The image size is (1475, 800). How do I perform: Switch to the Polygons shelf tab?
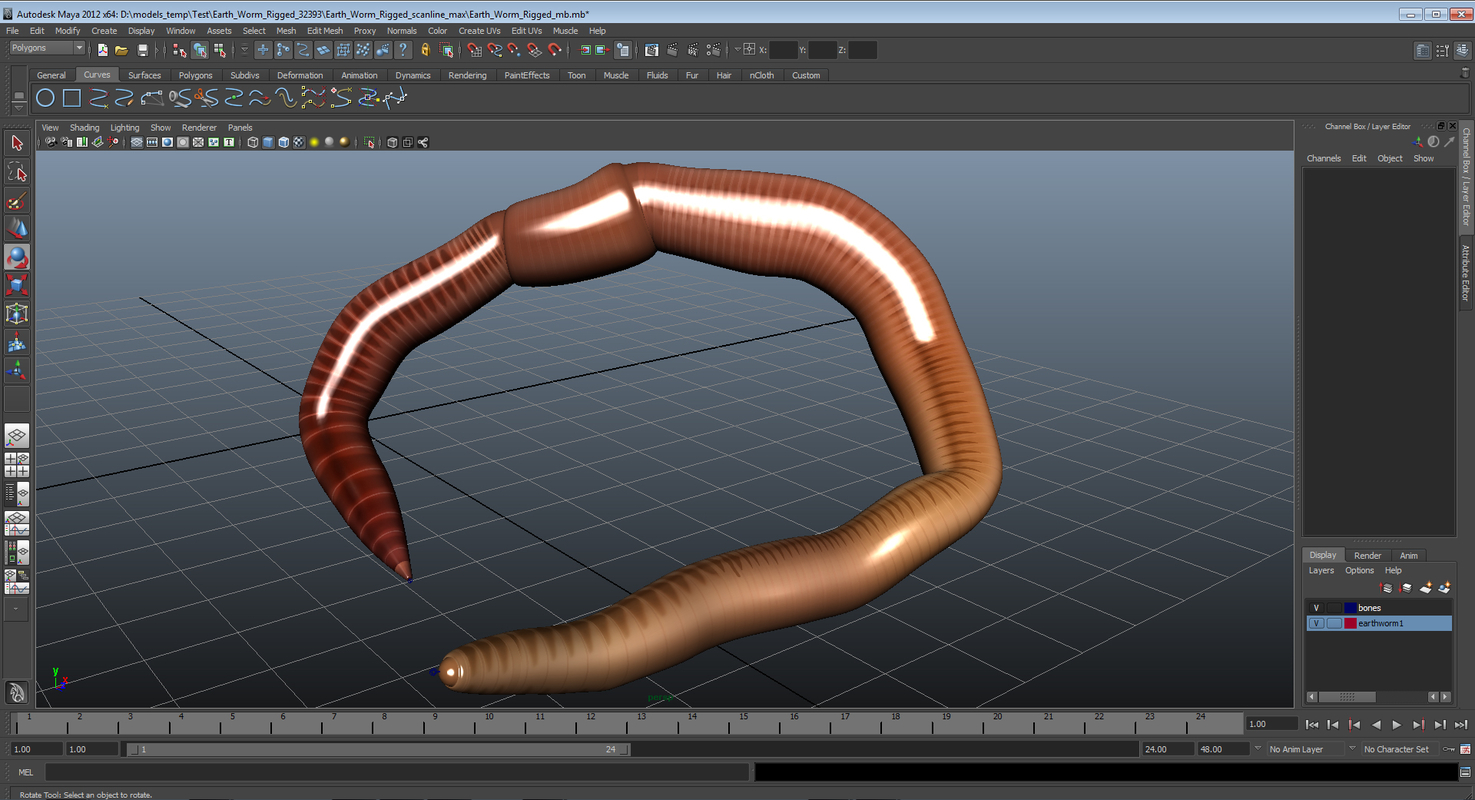195,74
